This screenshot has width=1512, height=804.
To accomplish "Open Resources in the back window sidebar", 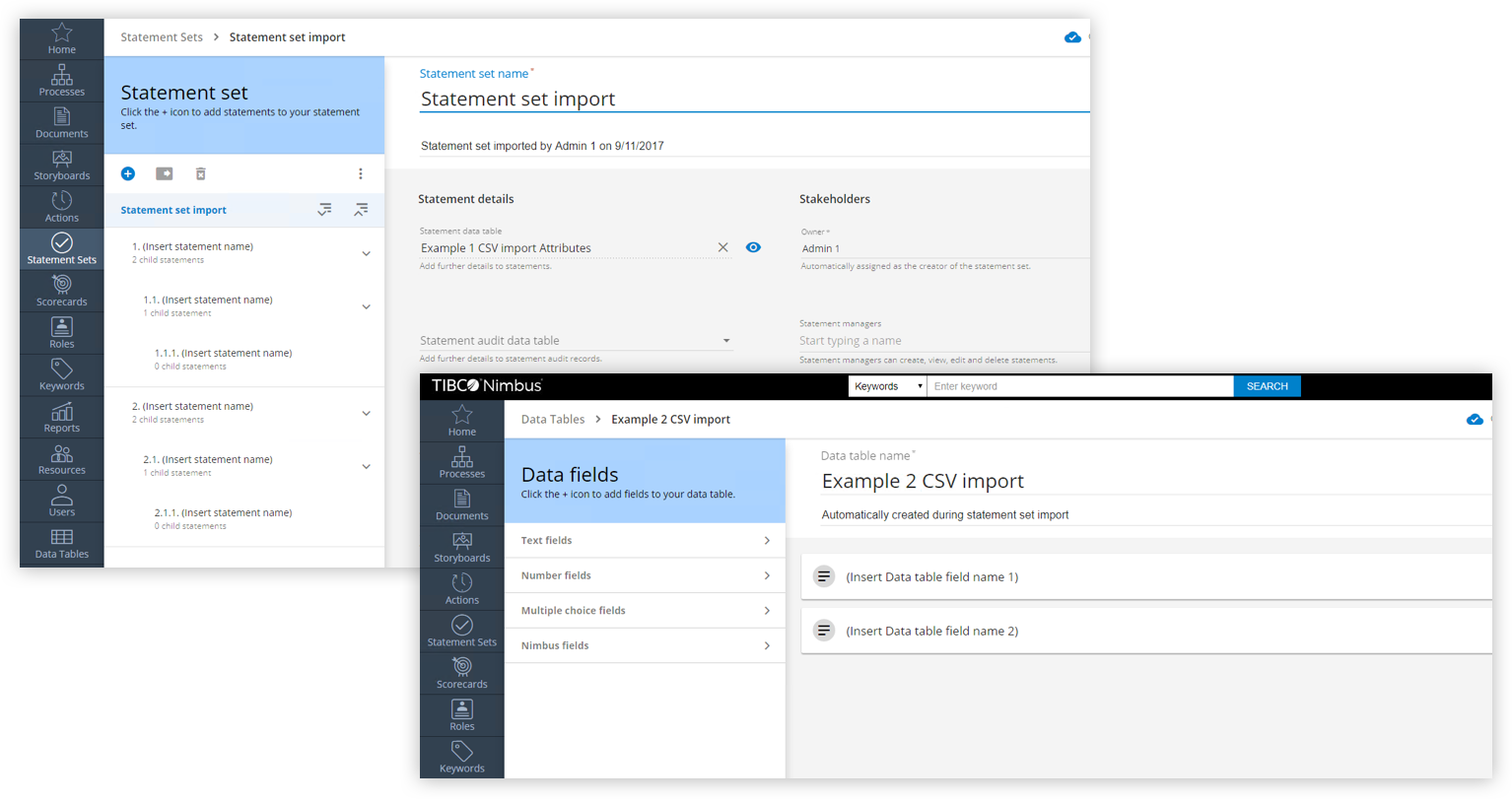I will click(61, 460).
